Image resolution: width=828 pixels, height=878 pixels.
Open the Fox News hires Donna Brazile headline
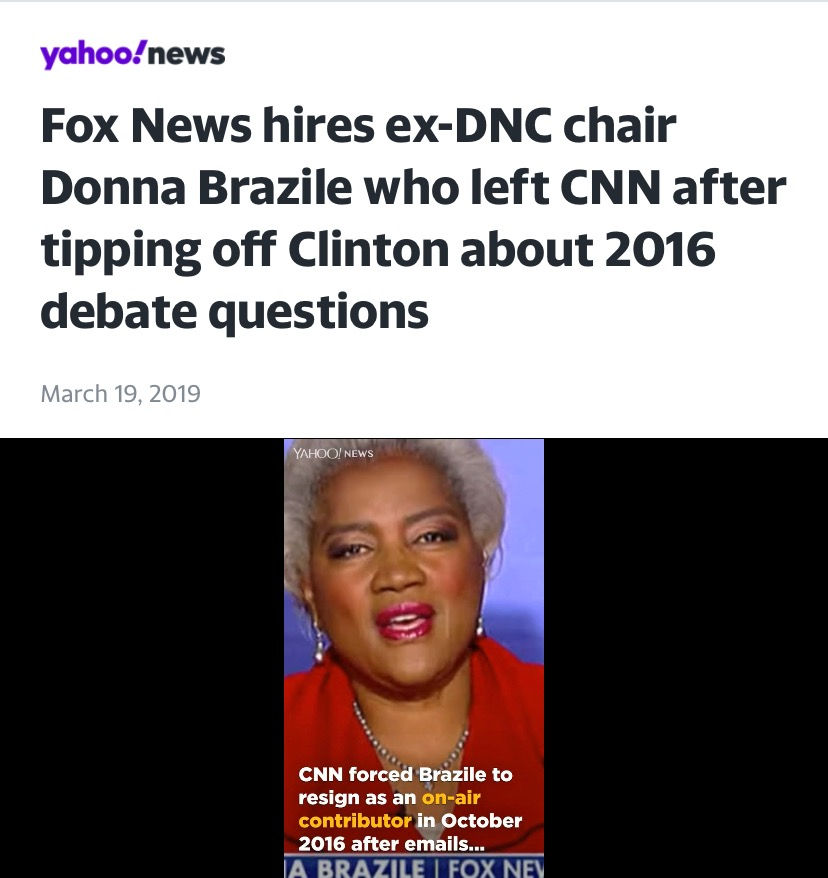coord(413,218)
